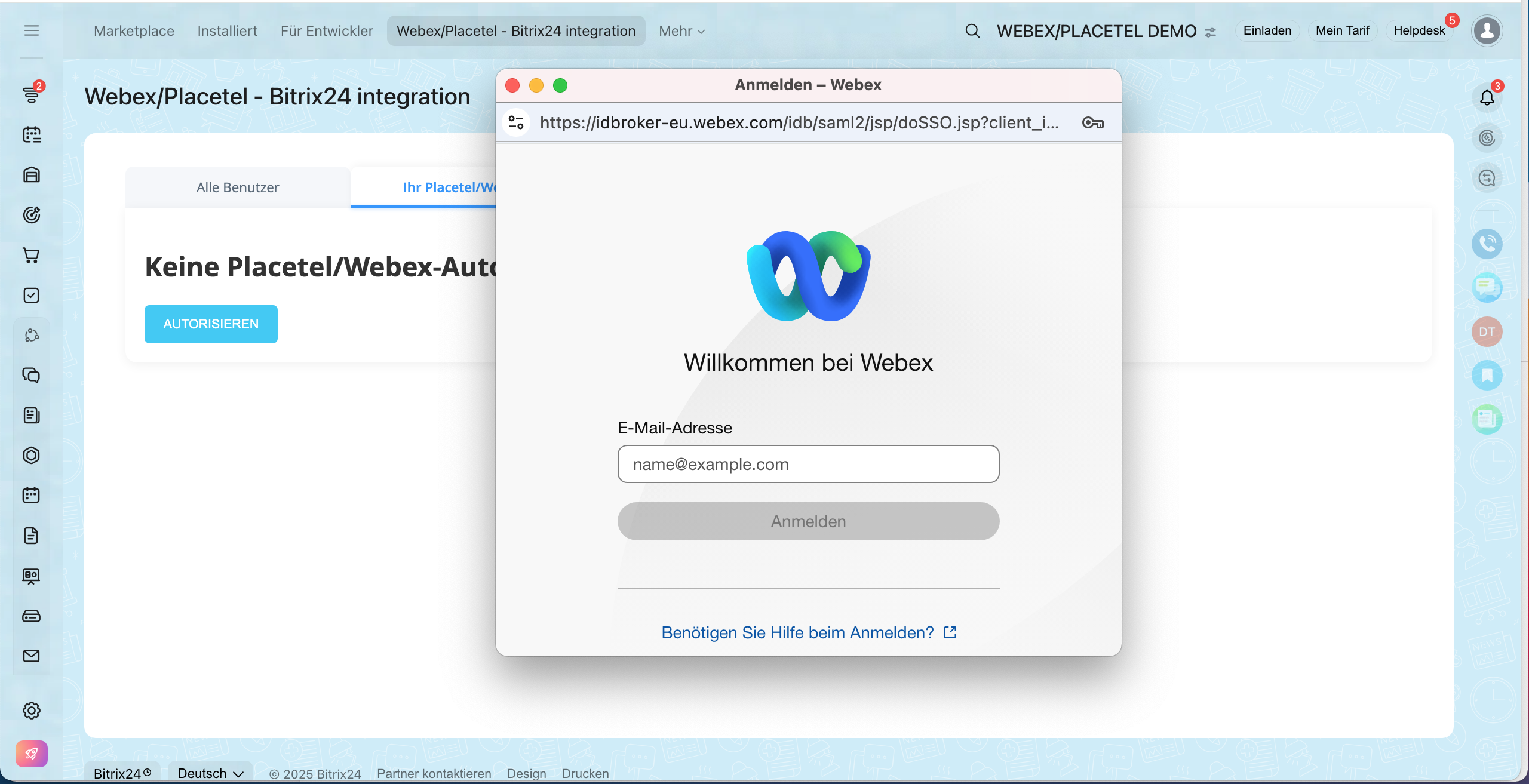Viewport: 1529px width, 784px height.
Task: Click the password key icon in address bar
Action: pyautogui.click(x=1092, y=123)
